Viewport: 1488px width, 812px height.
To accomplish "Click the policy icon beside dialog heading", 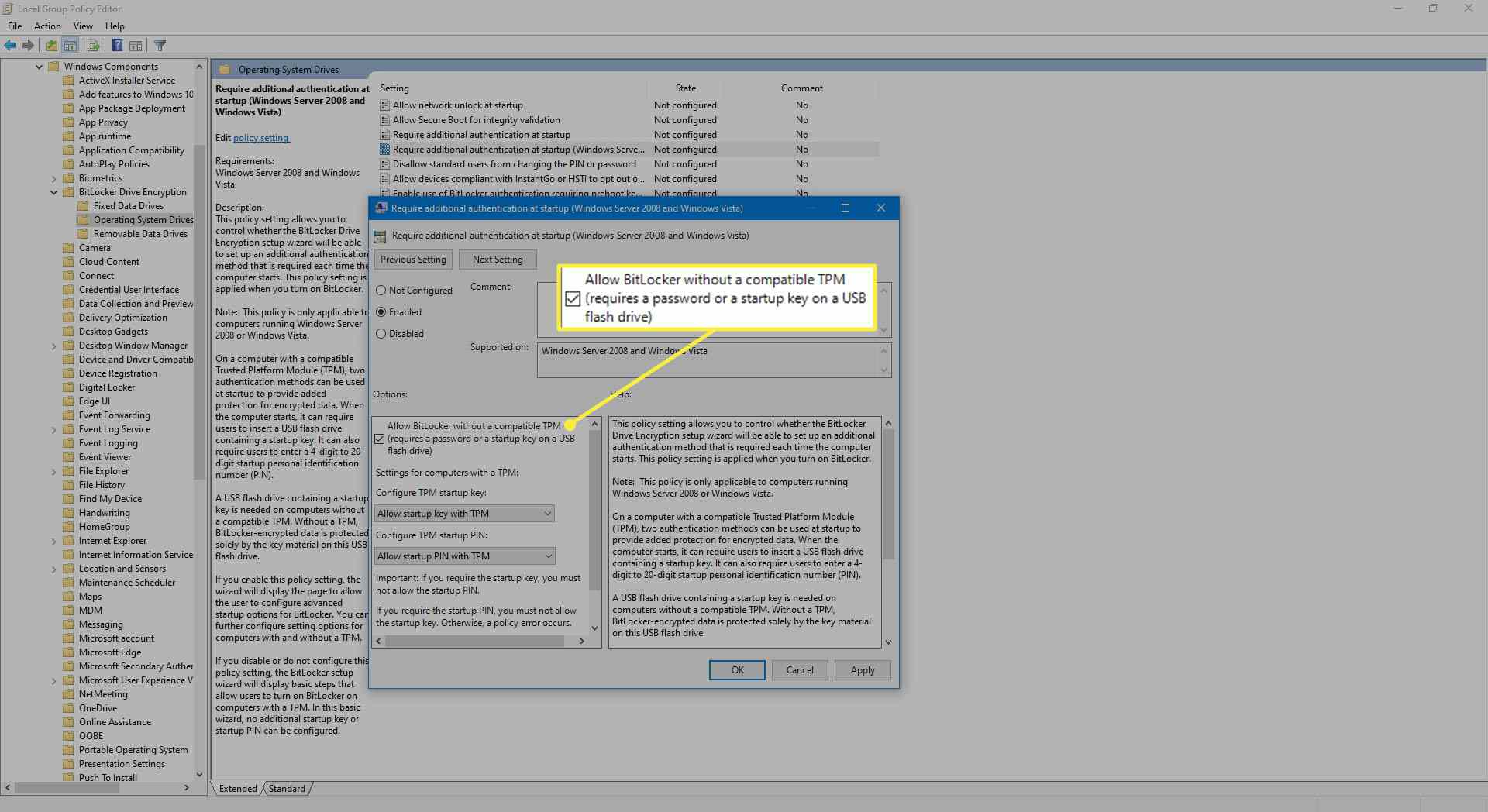I will pos(380,236).
